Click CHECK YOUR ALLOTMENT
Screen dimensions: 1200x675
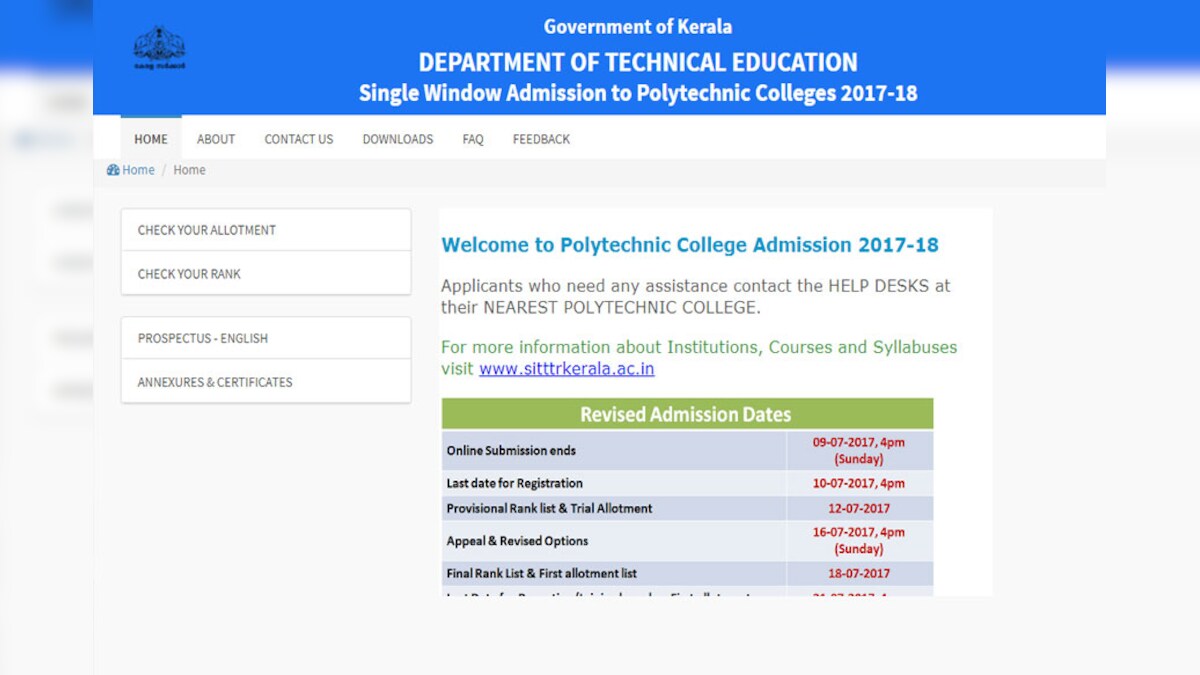(x=205, y=230)
